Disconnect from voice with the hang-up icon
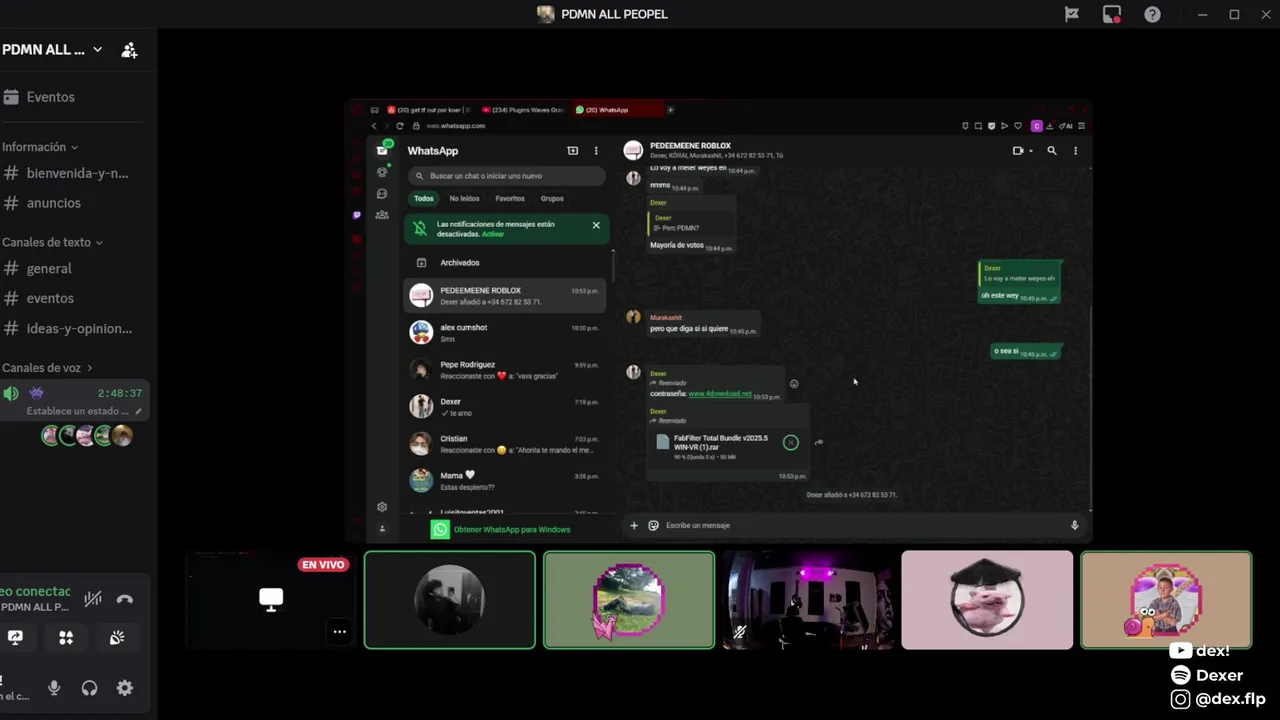 tap(125, 599)
